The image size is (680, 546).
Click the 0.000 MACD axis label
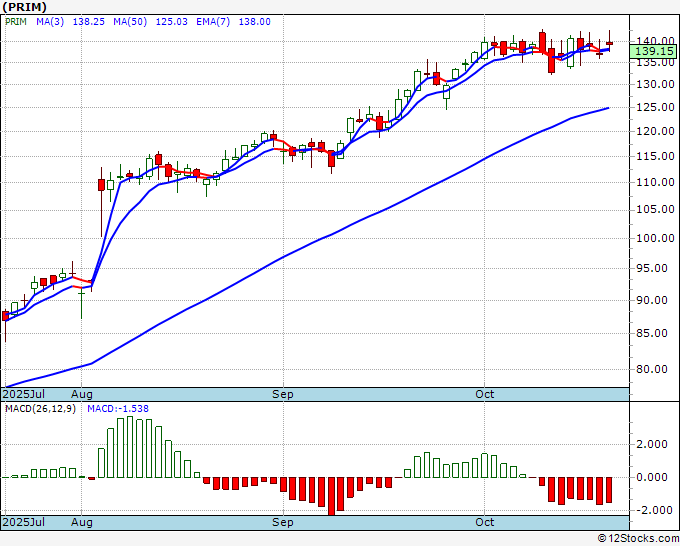(x=651, y=477)
